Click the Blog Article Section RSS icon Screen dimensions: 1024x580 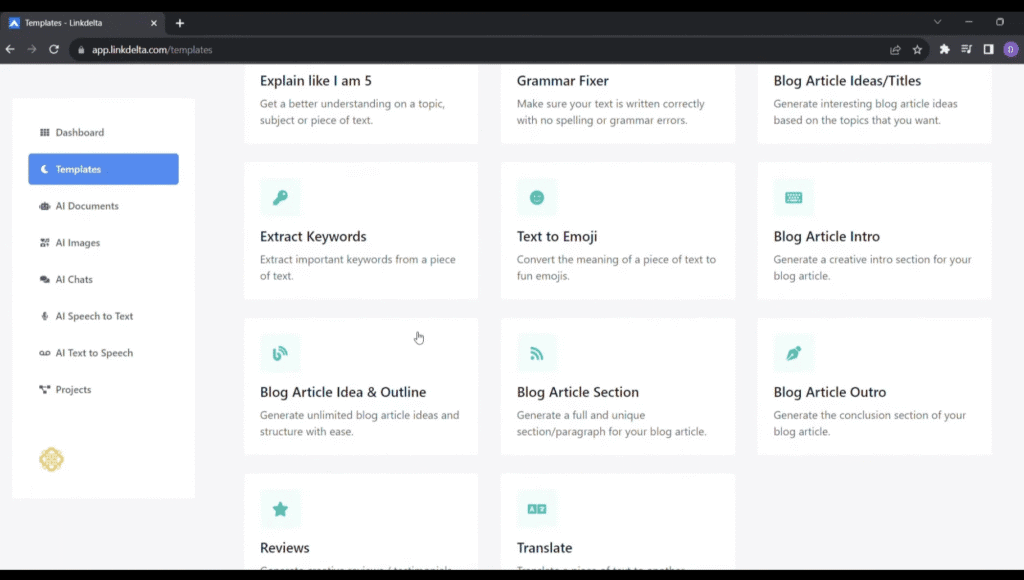[x=537, y=353]
